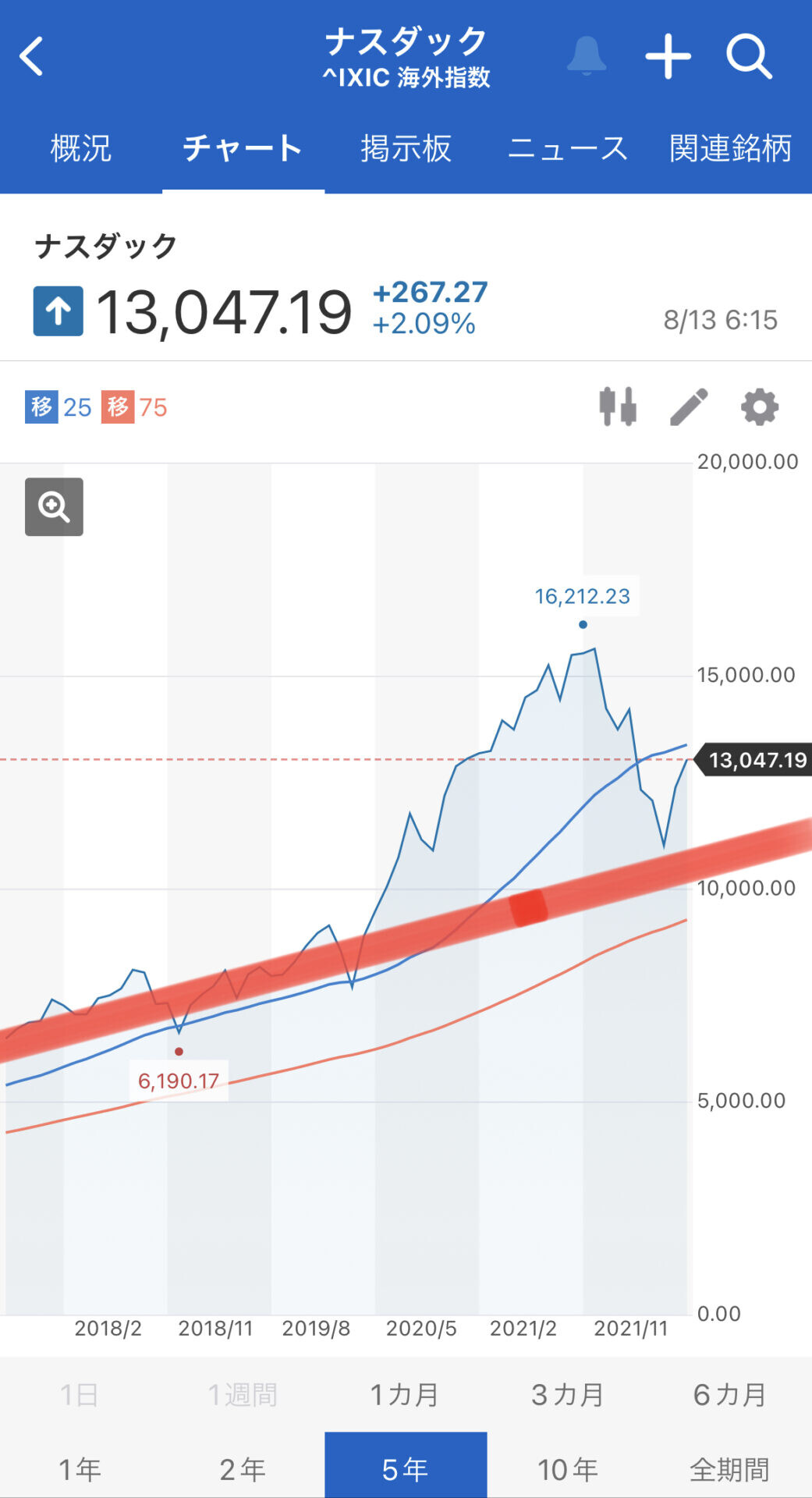
Task: Tap the notification bell icon
Action: [x=587, y=55]
